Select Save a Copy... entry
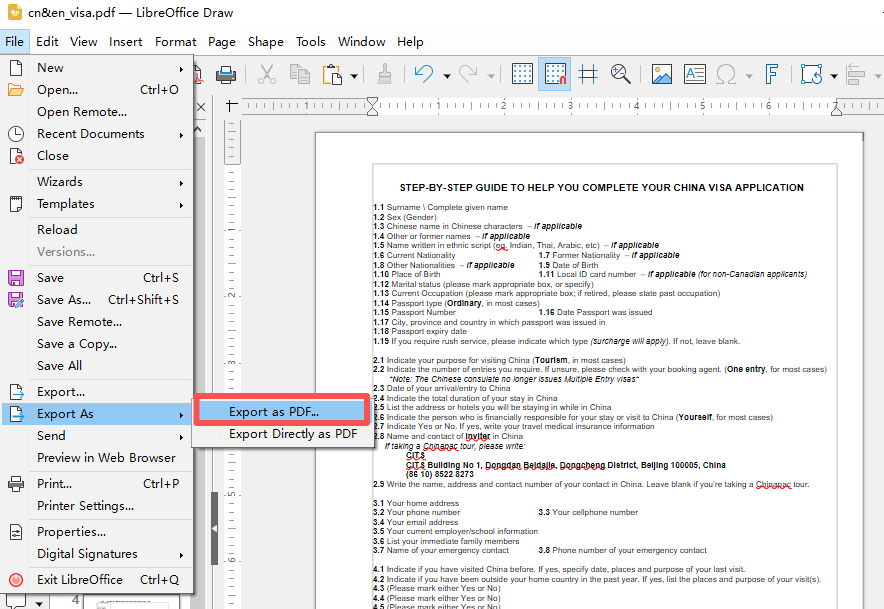 click(97, 343)
